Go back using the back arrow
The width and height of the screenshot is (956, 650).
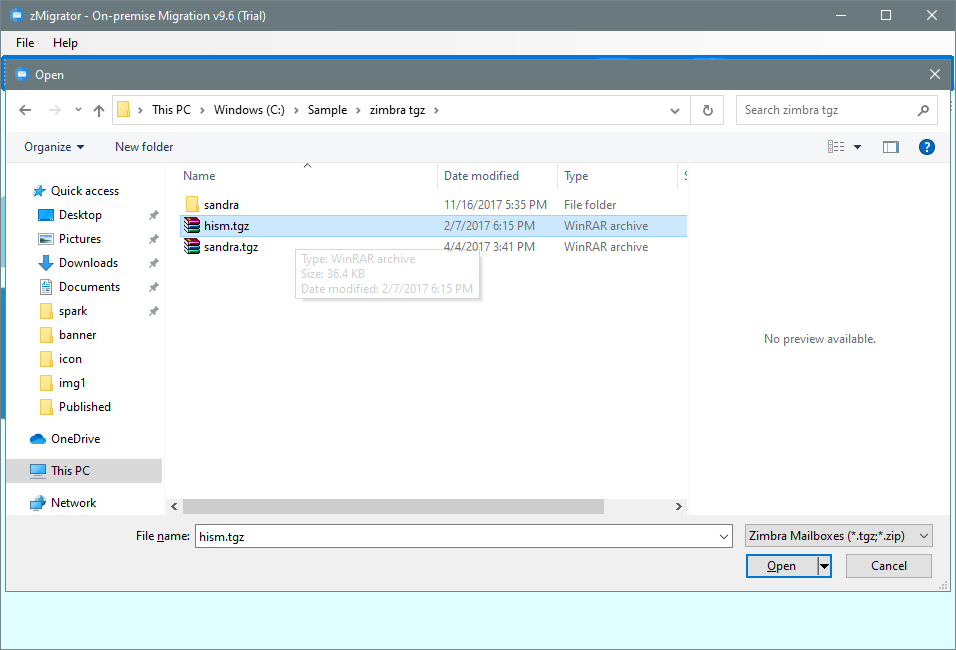25,110
